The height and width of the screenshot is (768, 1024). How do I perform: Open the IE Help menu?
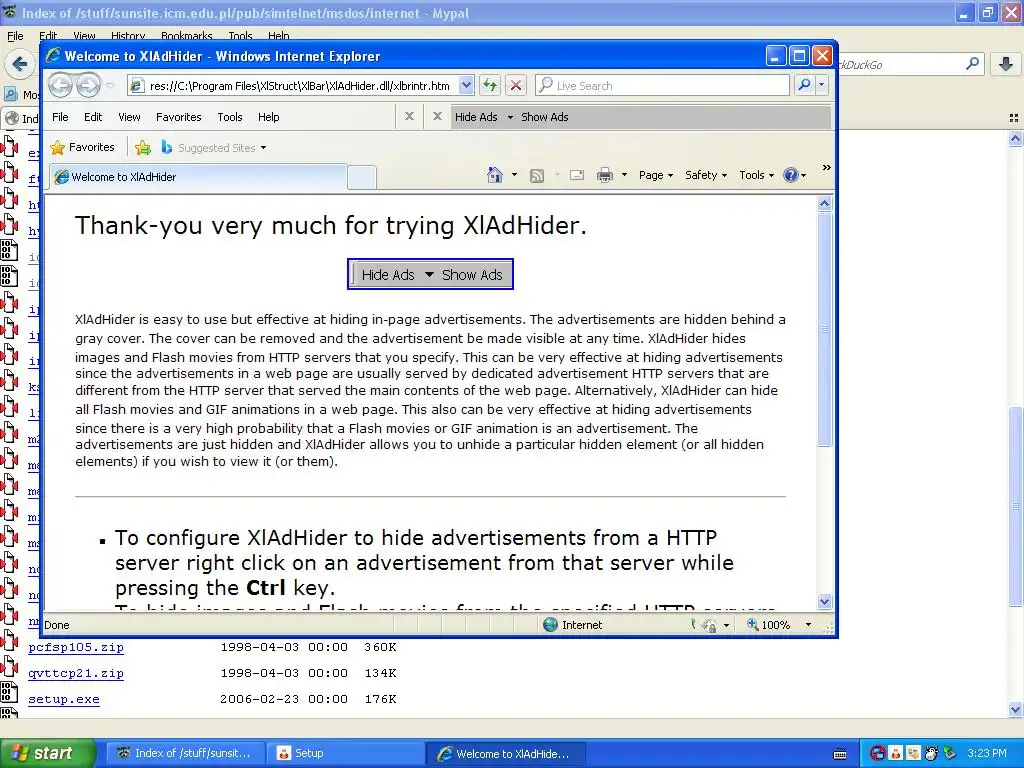[268, 117]
